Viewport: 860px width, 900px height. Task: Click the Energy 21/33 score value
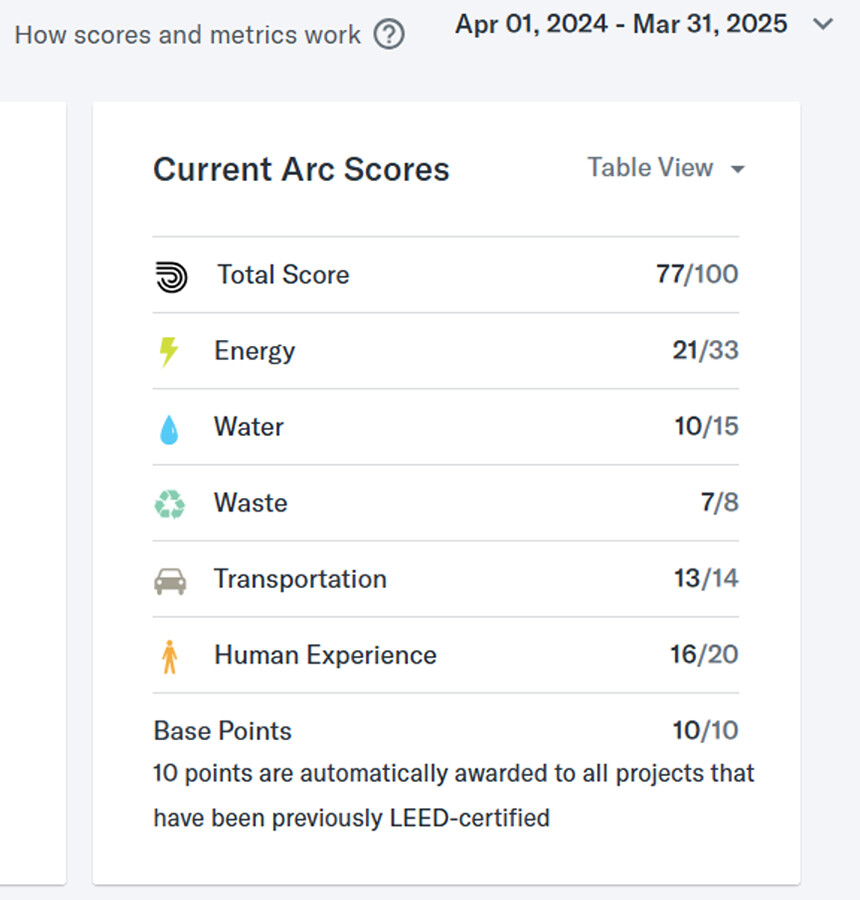pyautogui.click(x=705, y=351)
